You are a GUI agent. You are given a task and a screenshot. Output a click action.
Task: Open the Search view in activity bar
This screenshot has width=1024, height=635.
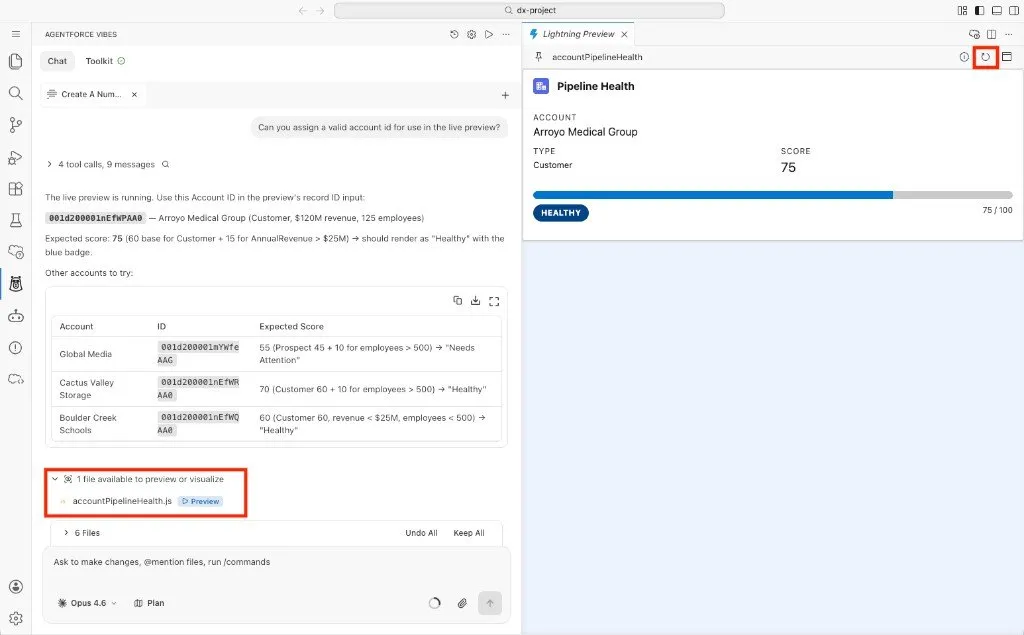[16, 93]
